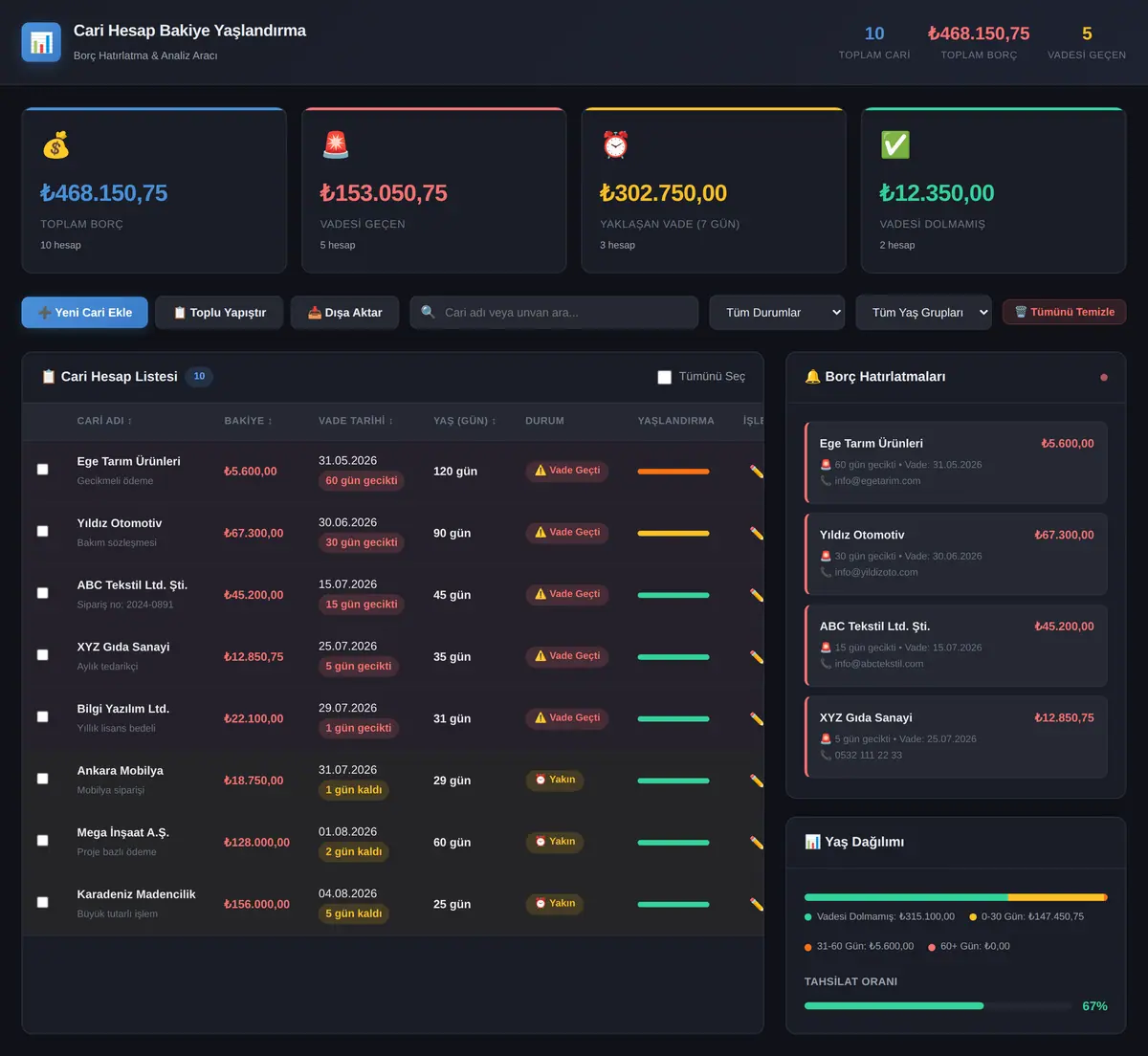Viewport: 1148px width, 1056px height.
Task: Click the "60 gün gecikti" overdue badge
Action: [x=362, y=481]
